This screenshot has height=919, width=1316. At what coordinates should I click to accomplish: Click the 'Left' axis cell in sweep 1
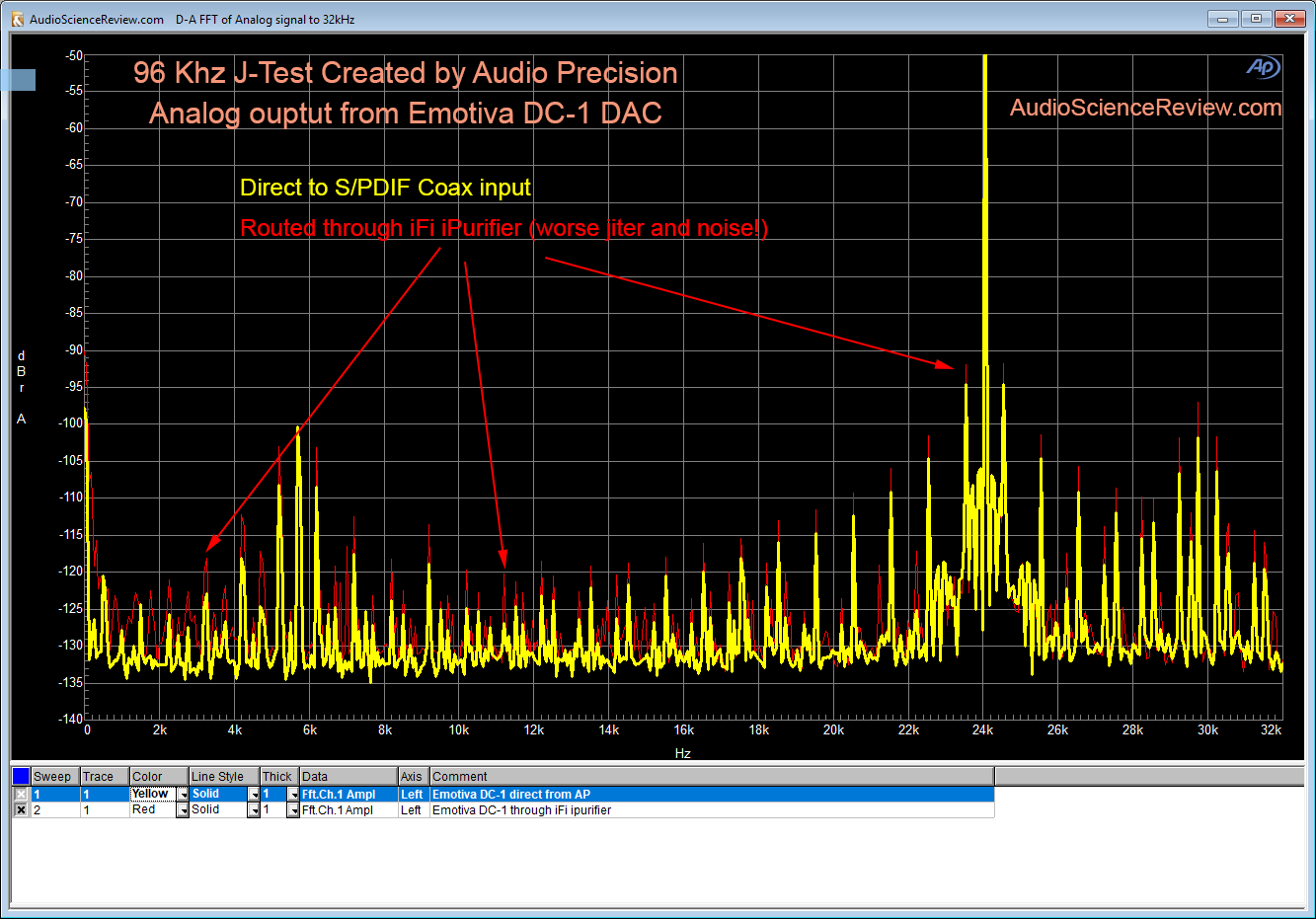tap(413, 795)
